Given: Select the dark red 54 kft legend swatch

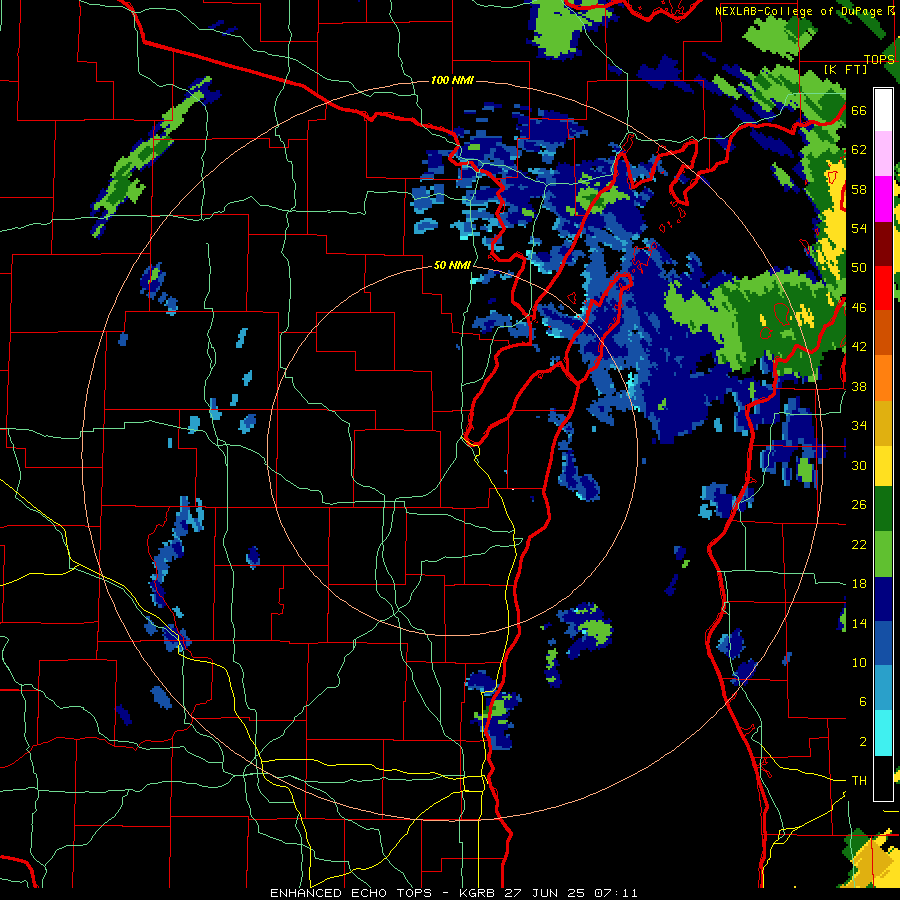Looking at the screenshot, I should pos(883,244).
